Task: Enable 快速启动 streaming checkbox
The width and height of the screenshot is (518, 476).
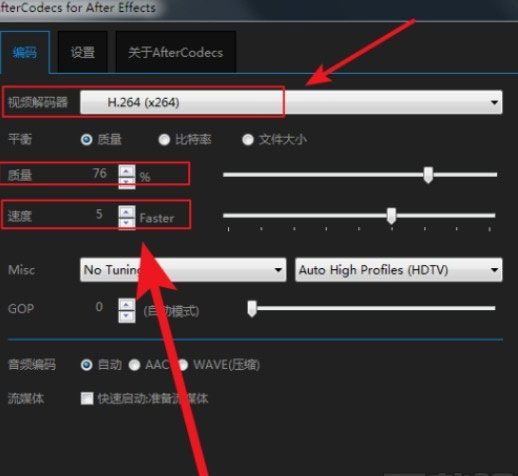Action: 87,398
